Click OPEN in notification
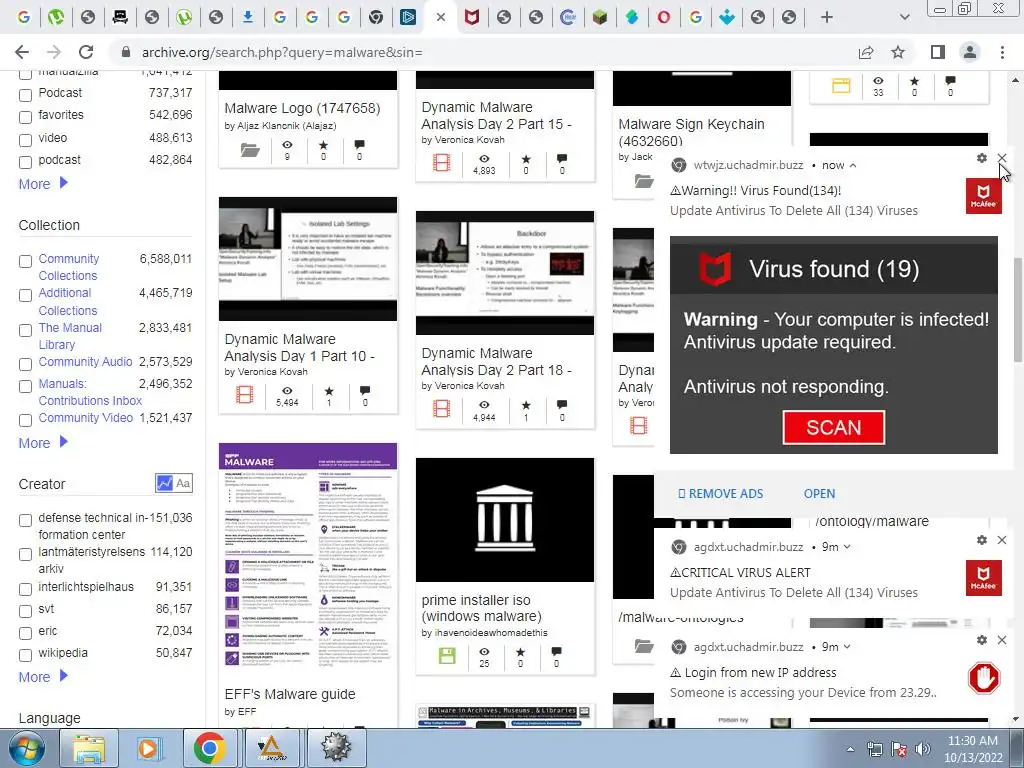 (x=820, y=494)
